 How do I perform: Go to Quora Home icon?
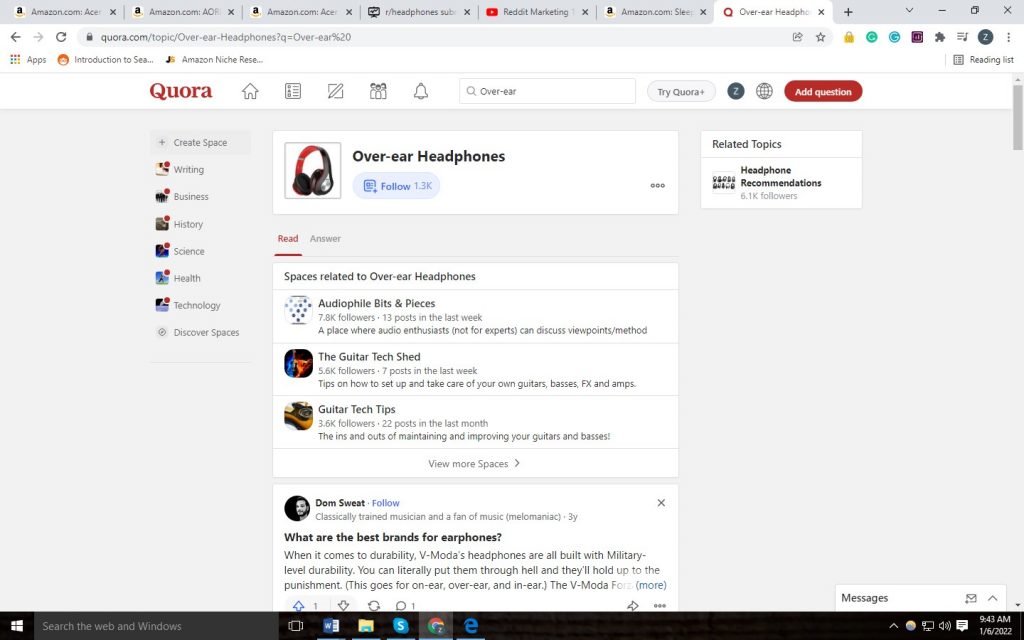click(250, 91)
